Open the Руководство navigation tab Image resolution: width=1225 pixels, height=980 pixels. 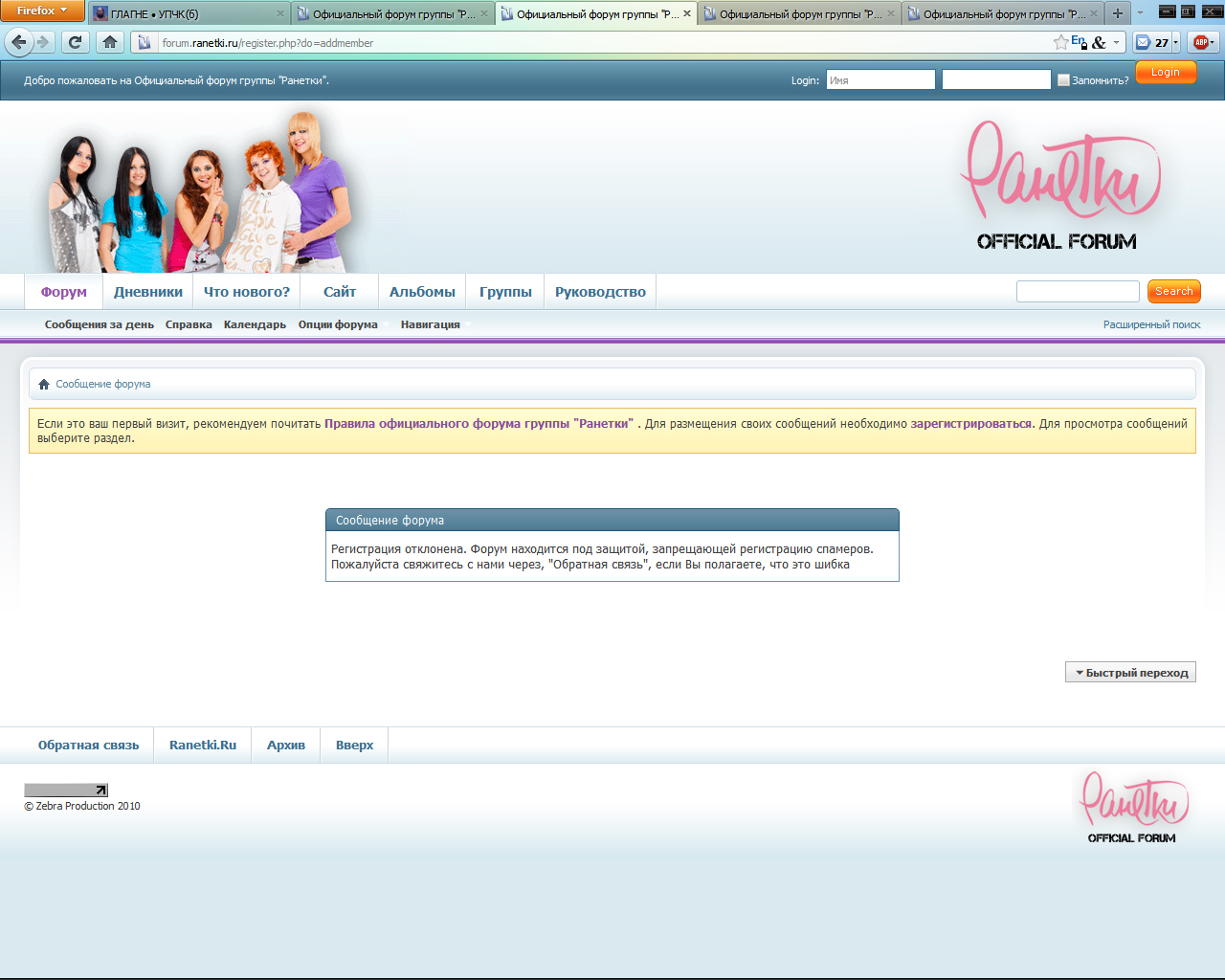point(600,292)
